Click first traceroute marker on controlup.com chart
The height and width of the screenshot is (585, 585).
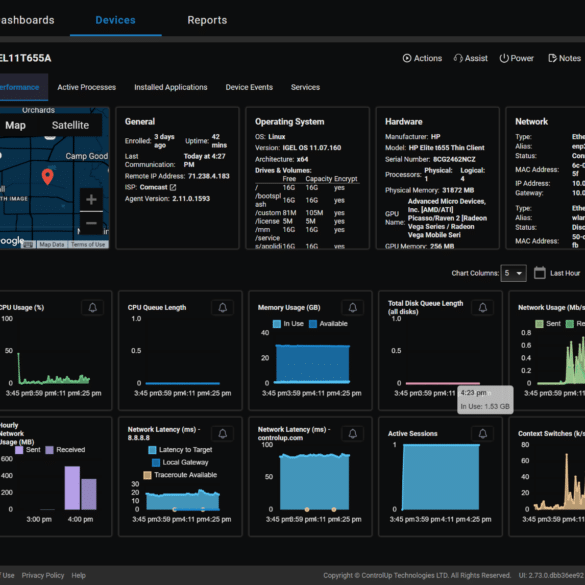click(307, 509)
